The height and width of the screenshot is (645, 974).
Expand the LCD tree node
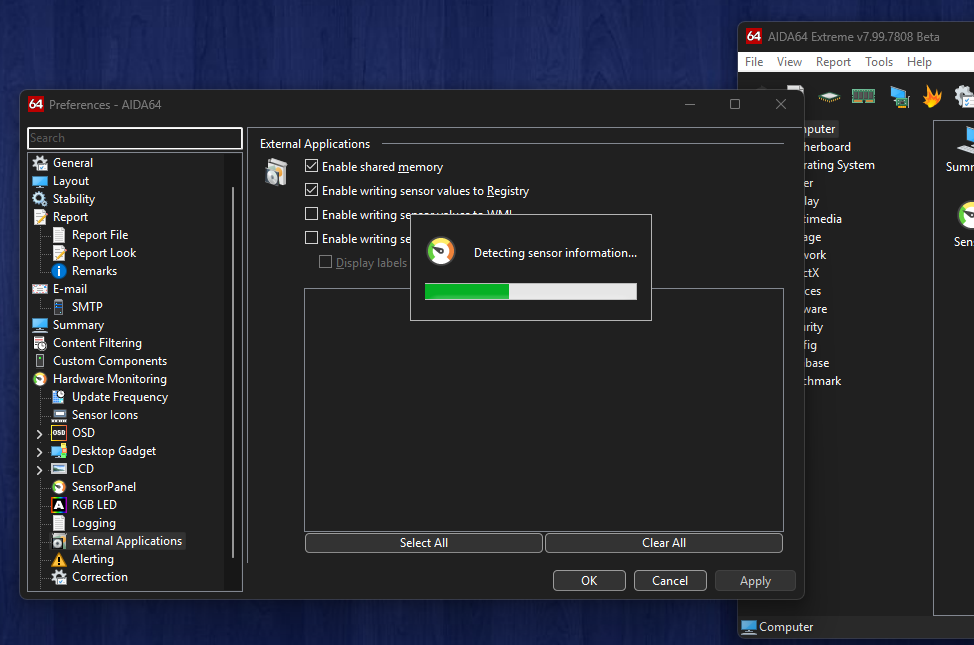click(x=39, y=470)
